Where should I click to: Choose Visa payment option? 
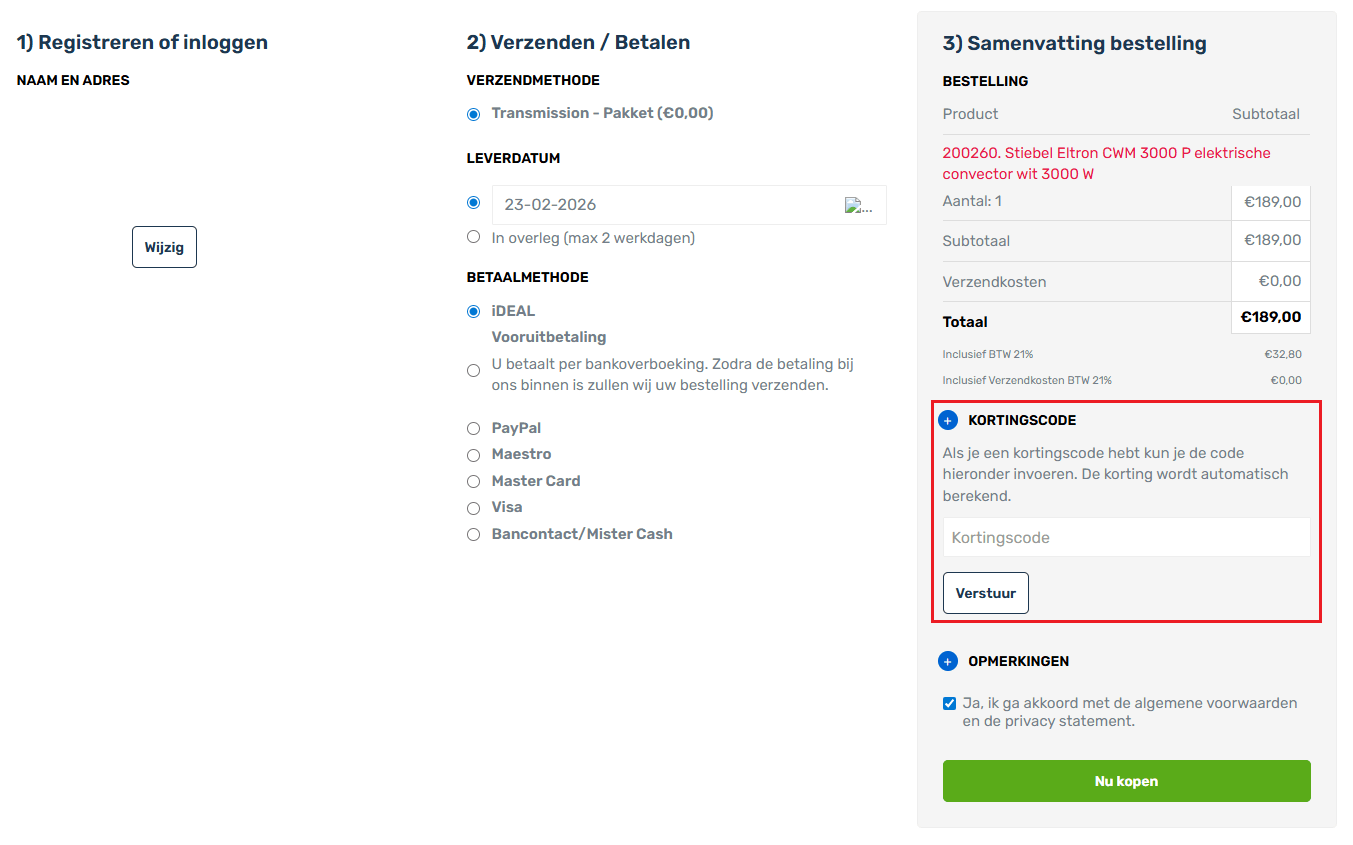click(473, 508)
